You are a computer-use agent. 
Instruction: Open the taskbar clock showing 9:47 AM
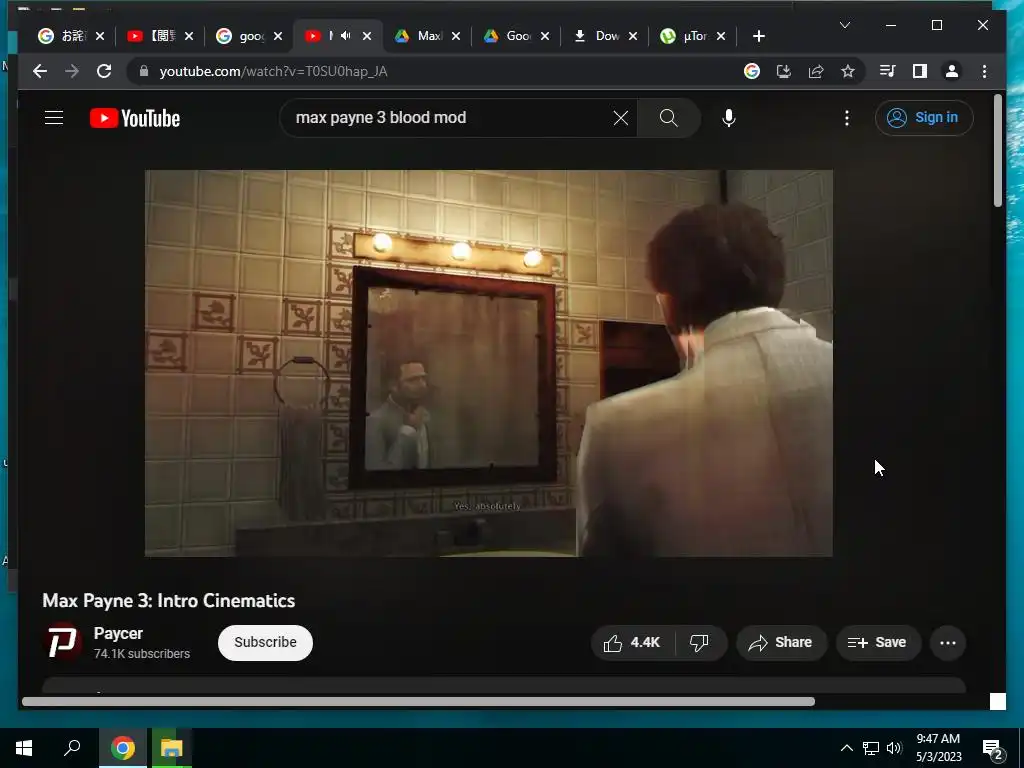(x=938, y=748)
